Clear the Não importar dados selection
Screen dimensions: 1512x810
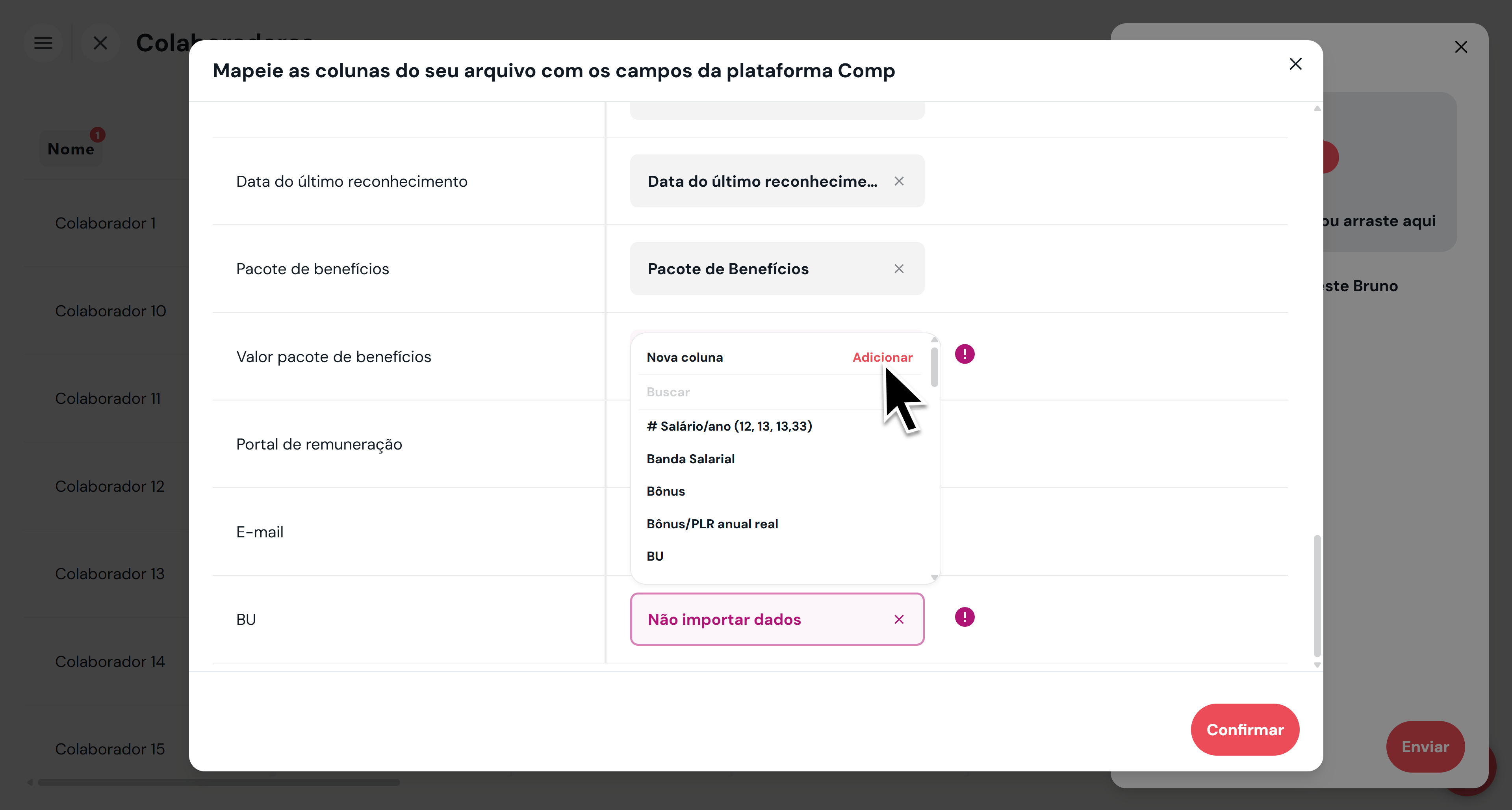pos(899,619)
